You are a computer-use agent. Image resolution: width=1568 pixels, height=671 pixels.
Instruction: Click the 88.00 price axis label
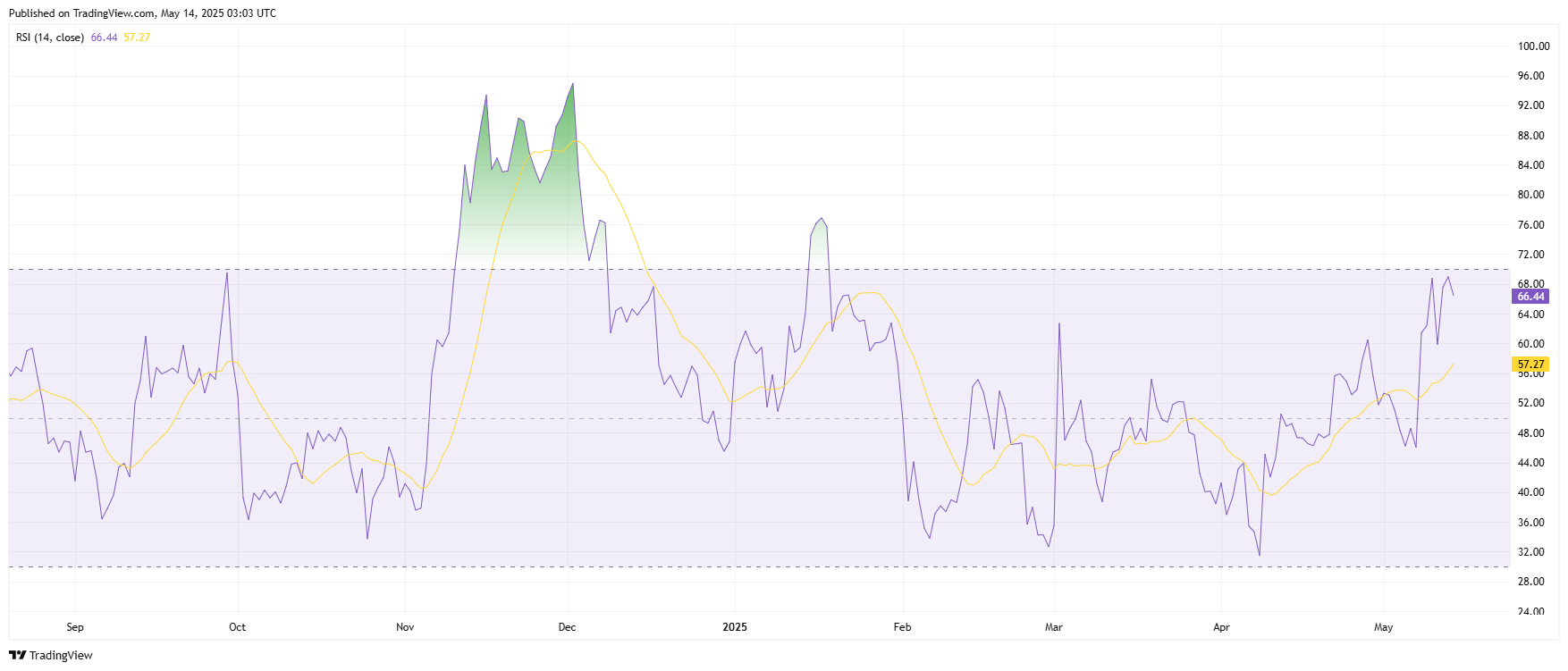coord(1531,136)
